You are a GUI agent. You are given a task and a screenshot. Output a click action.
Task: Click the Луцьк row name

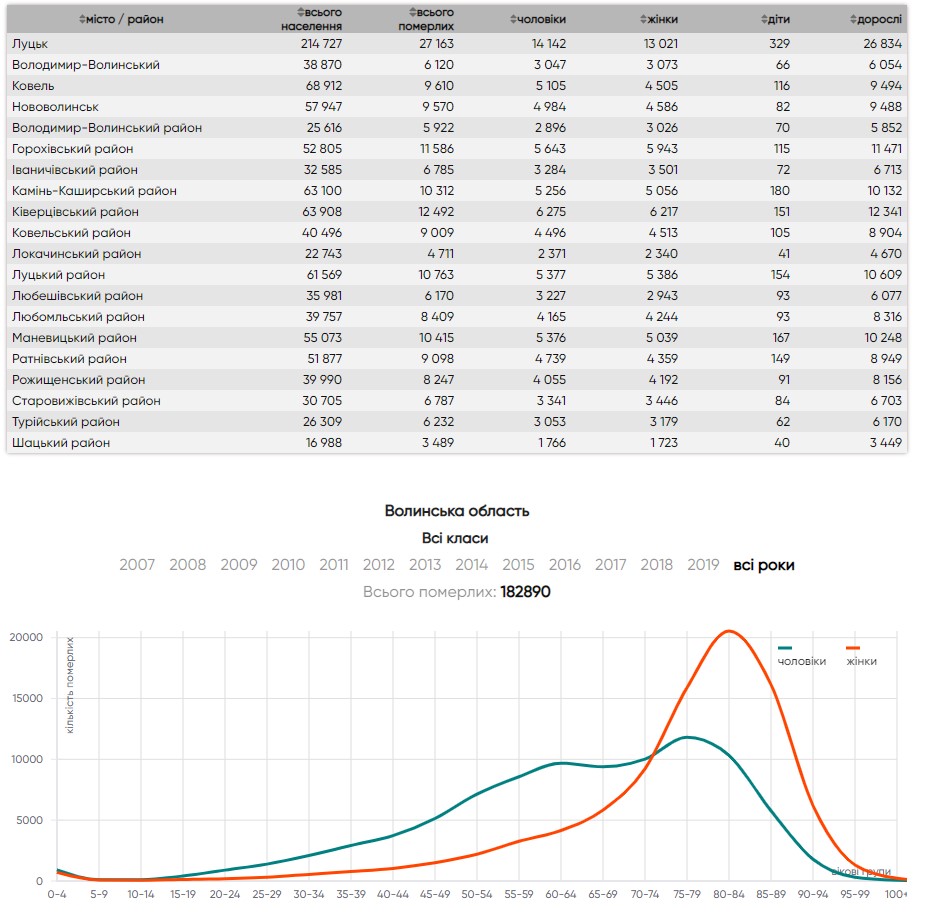(x=30, y=44)
